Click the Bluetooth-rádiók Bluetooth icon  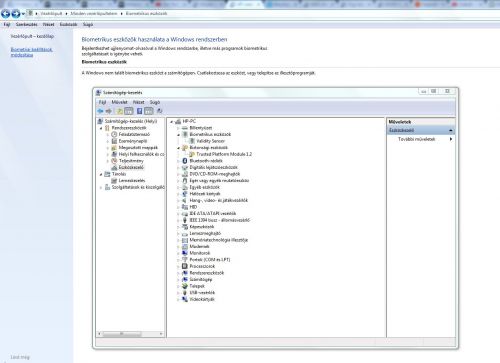185,161
